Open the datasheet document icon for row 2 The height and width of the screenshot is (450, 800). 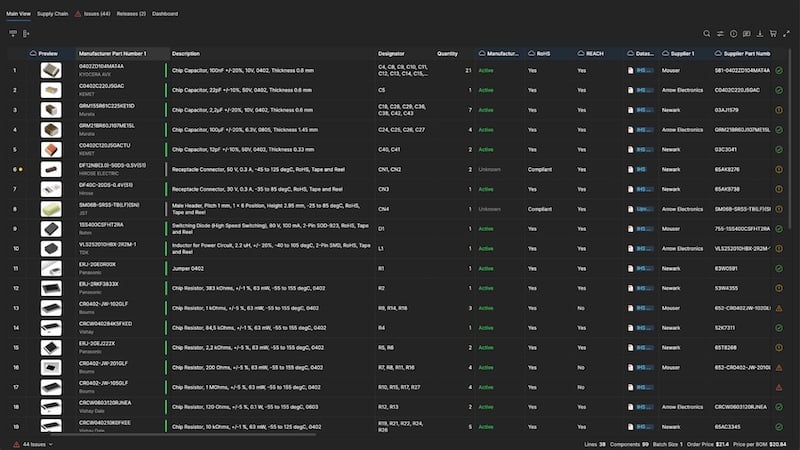[630, 90]
